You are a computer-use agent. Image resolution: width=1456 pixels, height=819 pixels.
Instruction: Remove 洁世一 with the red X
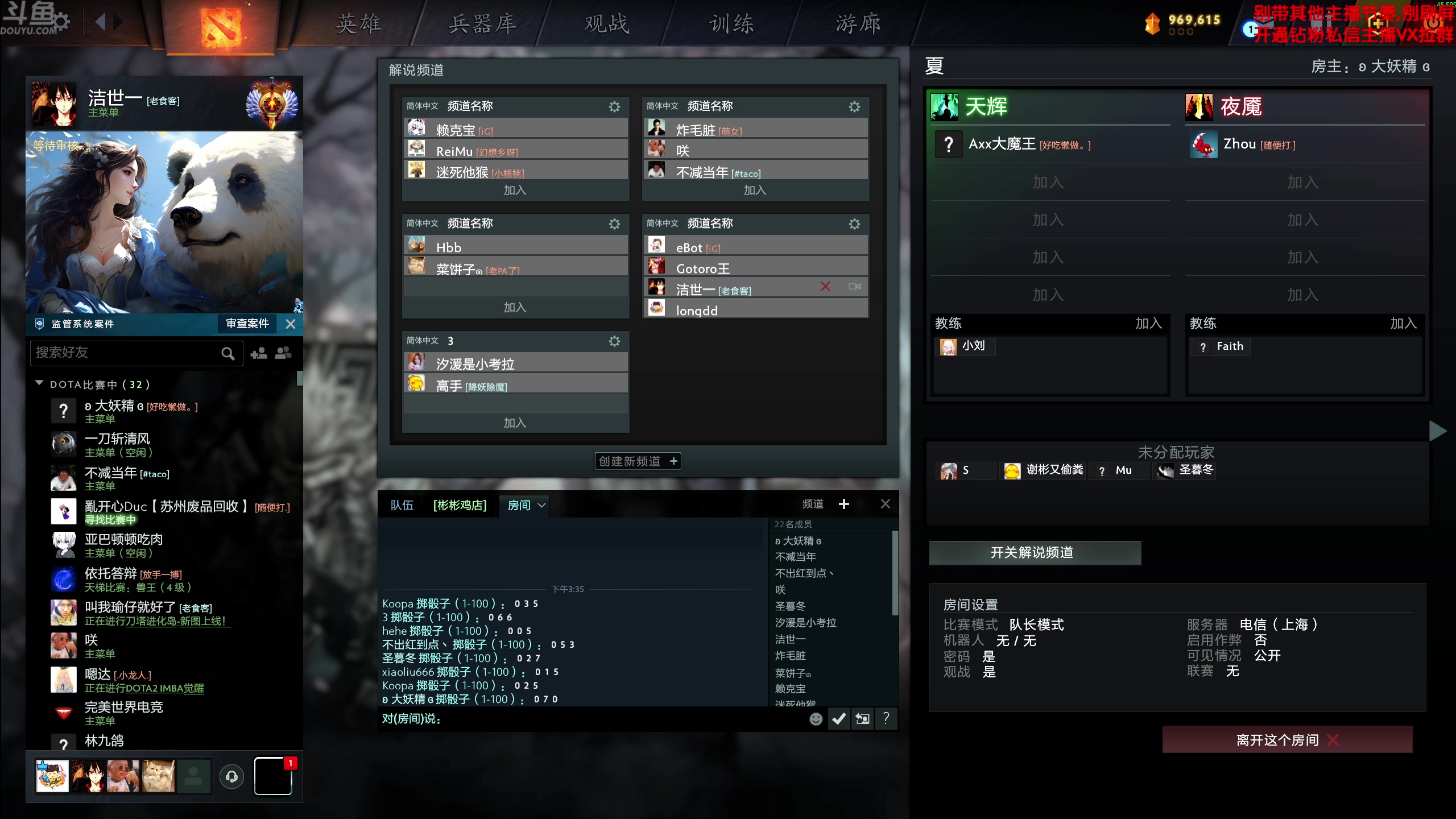[825, 286]
